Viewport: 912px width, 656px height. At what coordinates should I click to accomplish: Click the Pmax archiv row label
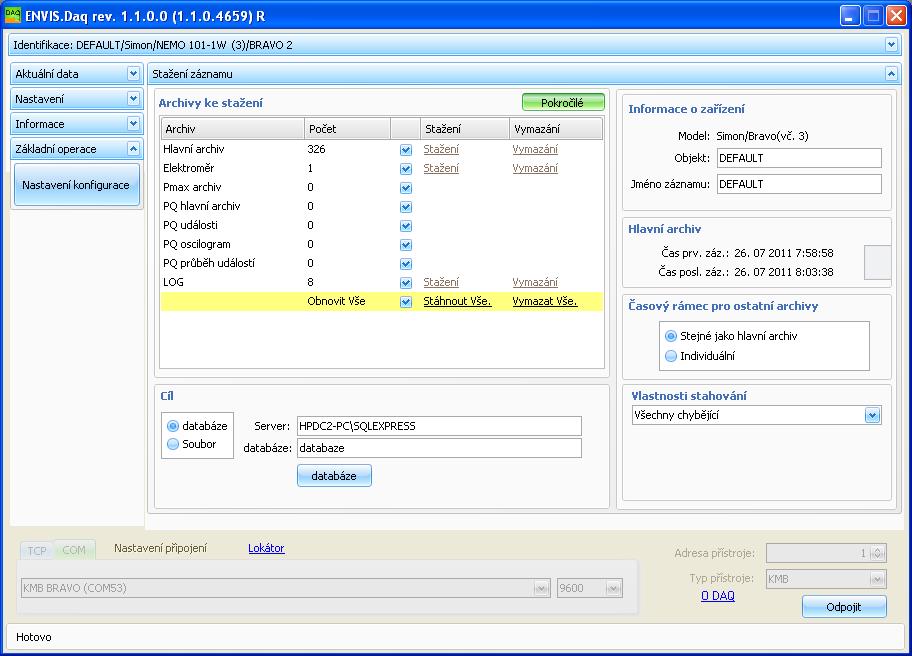(192, 187)
